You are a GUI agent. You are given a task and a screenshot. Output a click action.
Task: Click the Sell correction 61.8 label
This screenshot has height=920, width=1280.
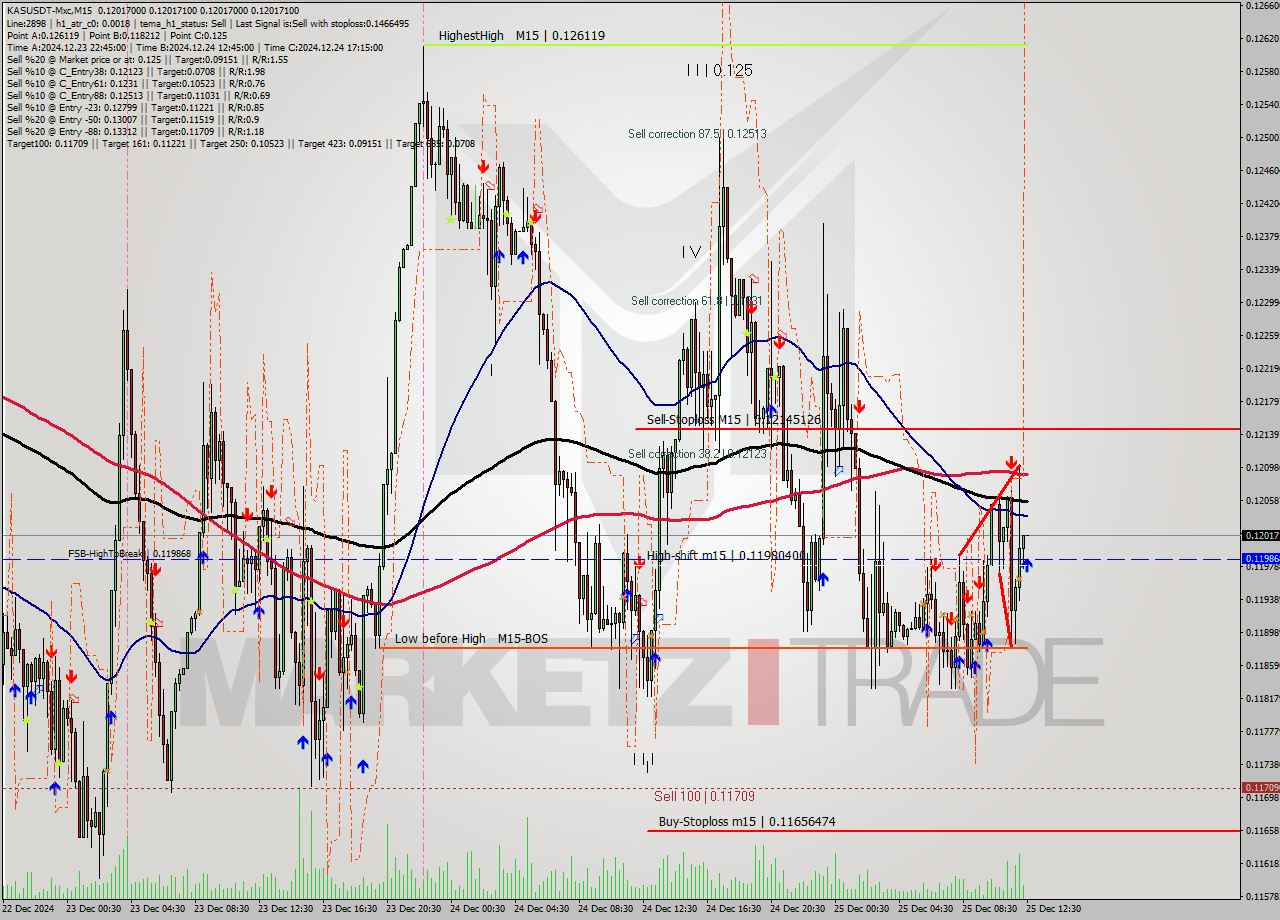(697, 301)
